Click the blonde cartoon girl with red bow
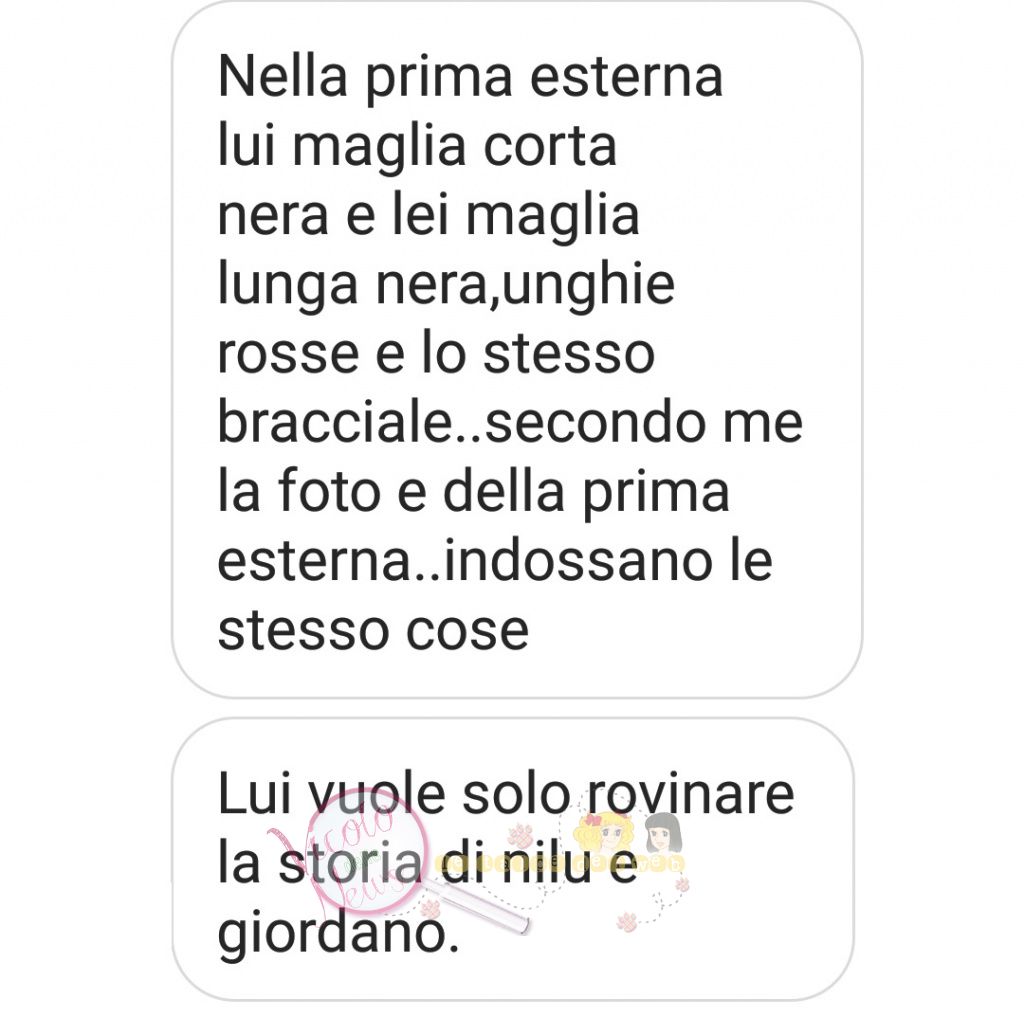The height and width of the screenshot is (1017, 1024). tap(604, 833)
